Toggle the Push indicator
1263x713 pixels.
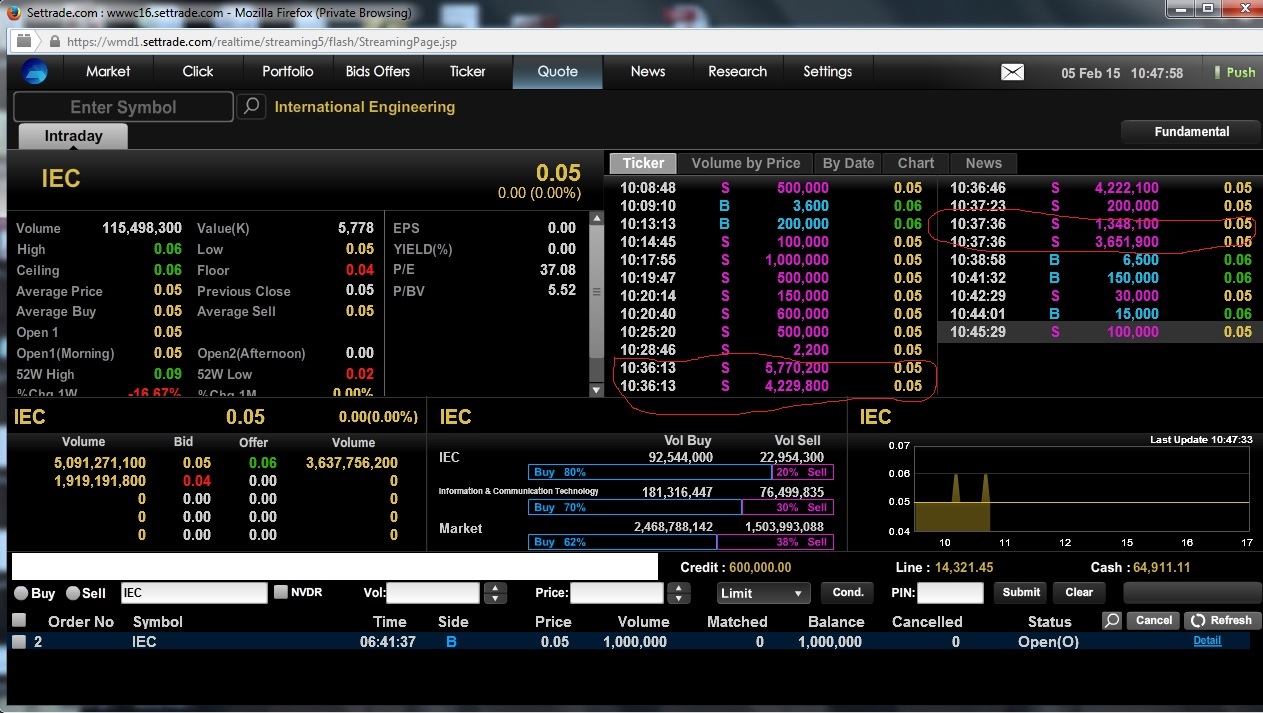(x=1234, y=72)
